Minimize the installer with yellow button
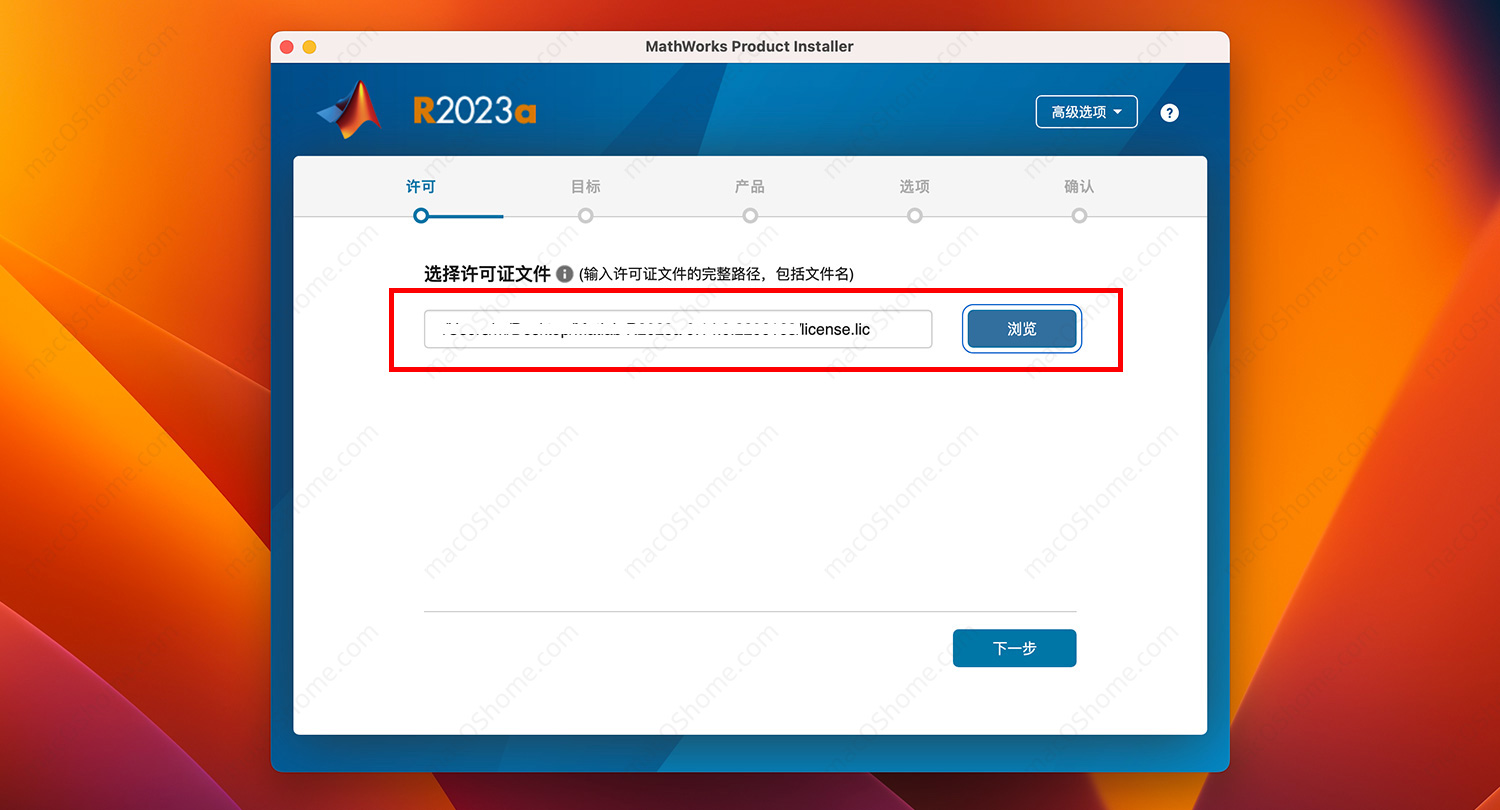Image resolution: width=1500 pixels, height=810 pixels. 309,47
